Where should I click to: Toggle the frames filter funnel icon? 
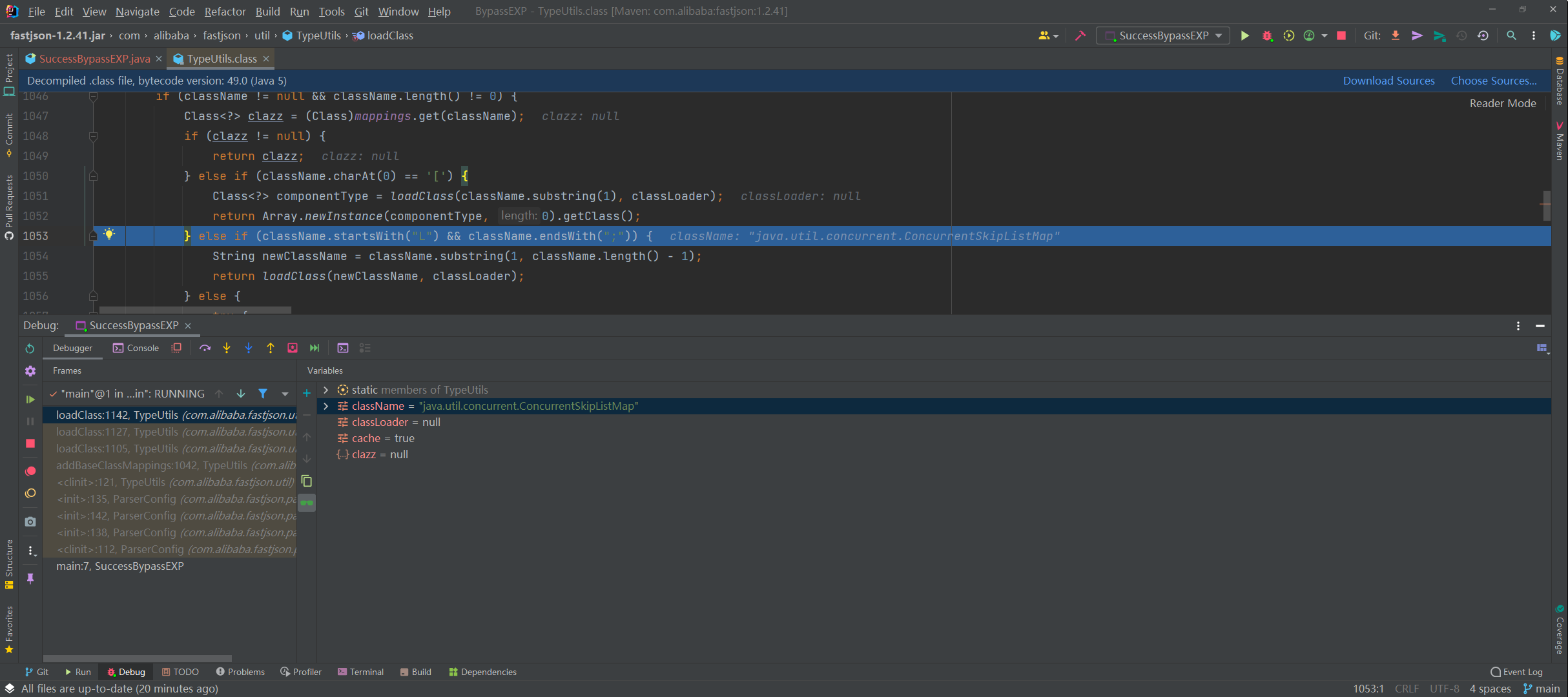click(263, 394)
